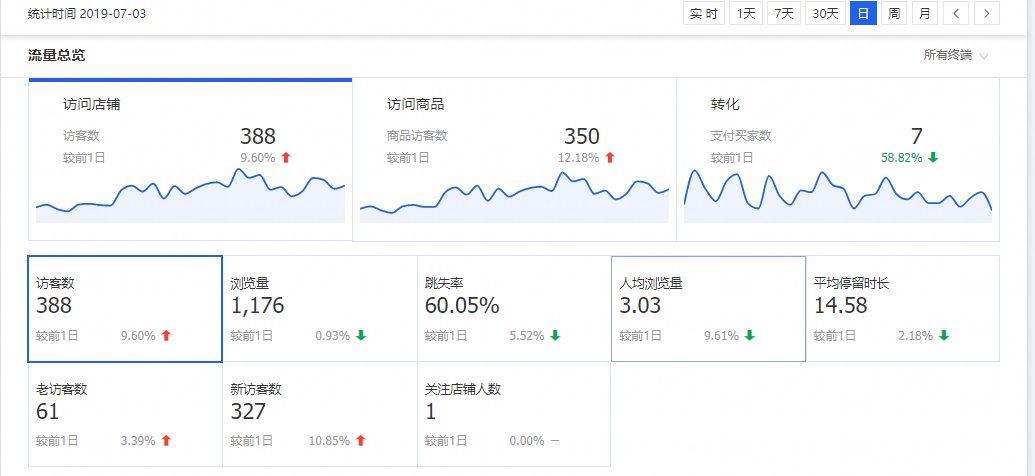Click the 转化 trend line chart
The width and height of the screenshot is (1035, 476).
(838, 195)
